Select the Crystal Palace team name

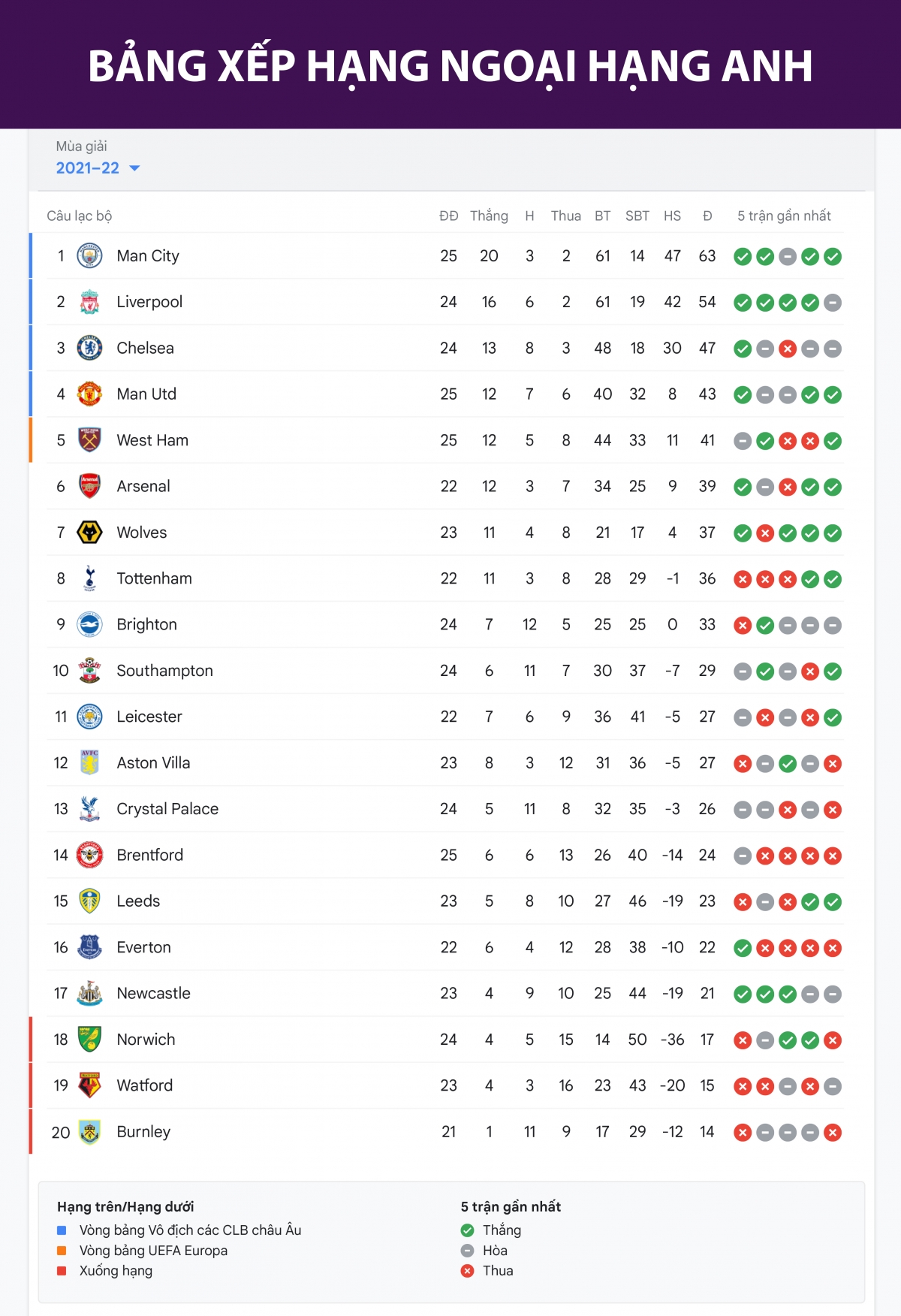click(x=167, y=809)
